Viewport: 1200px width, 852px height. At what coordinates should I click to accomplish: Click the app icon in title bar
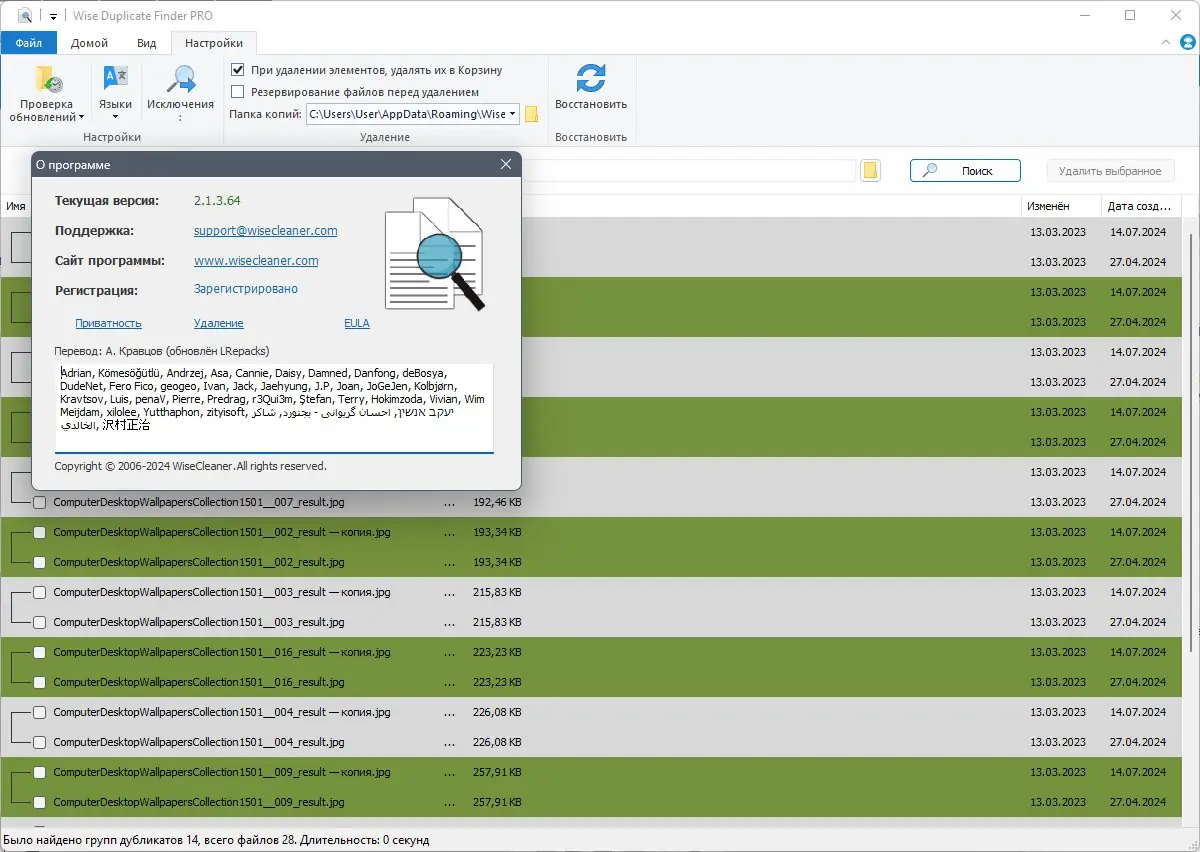click(x=26, y=15)
